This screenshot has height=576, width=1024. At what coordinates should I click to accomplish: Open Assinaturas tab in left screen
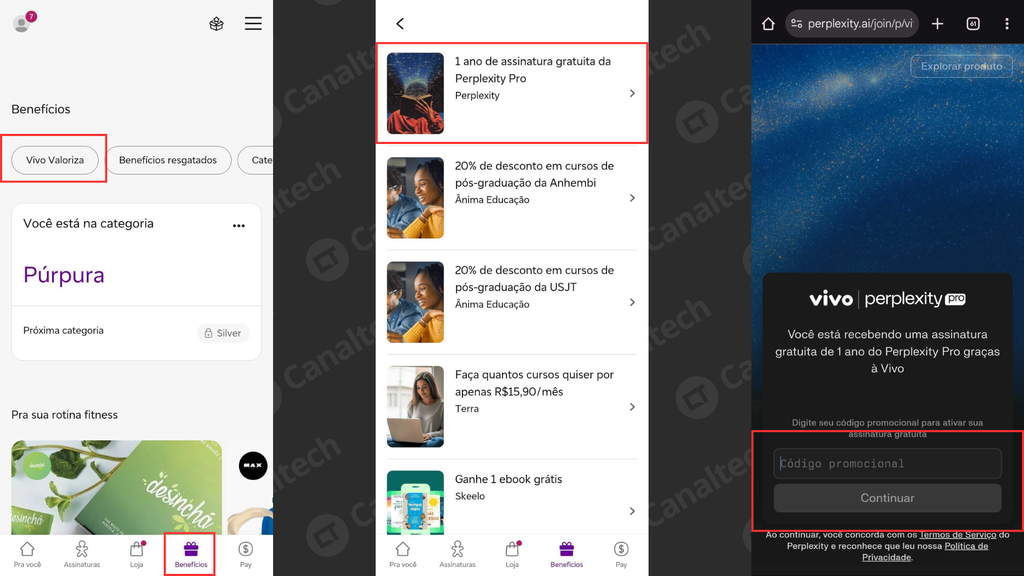point(82,554)
